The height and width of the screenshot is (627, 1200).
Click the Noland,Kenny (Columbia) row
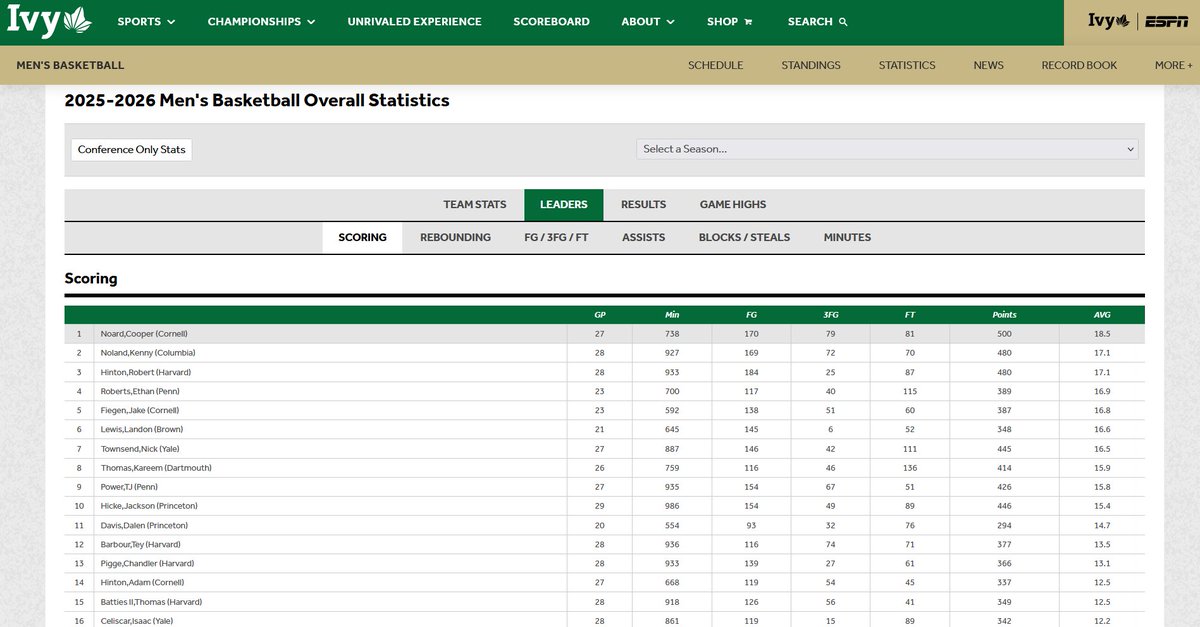(605, 353)
